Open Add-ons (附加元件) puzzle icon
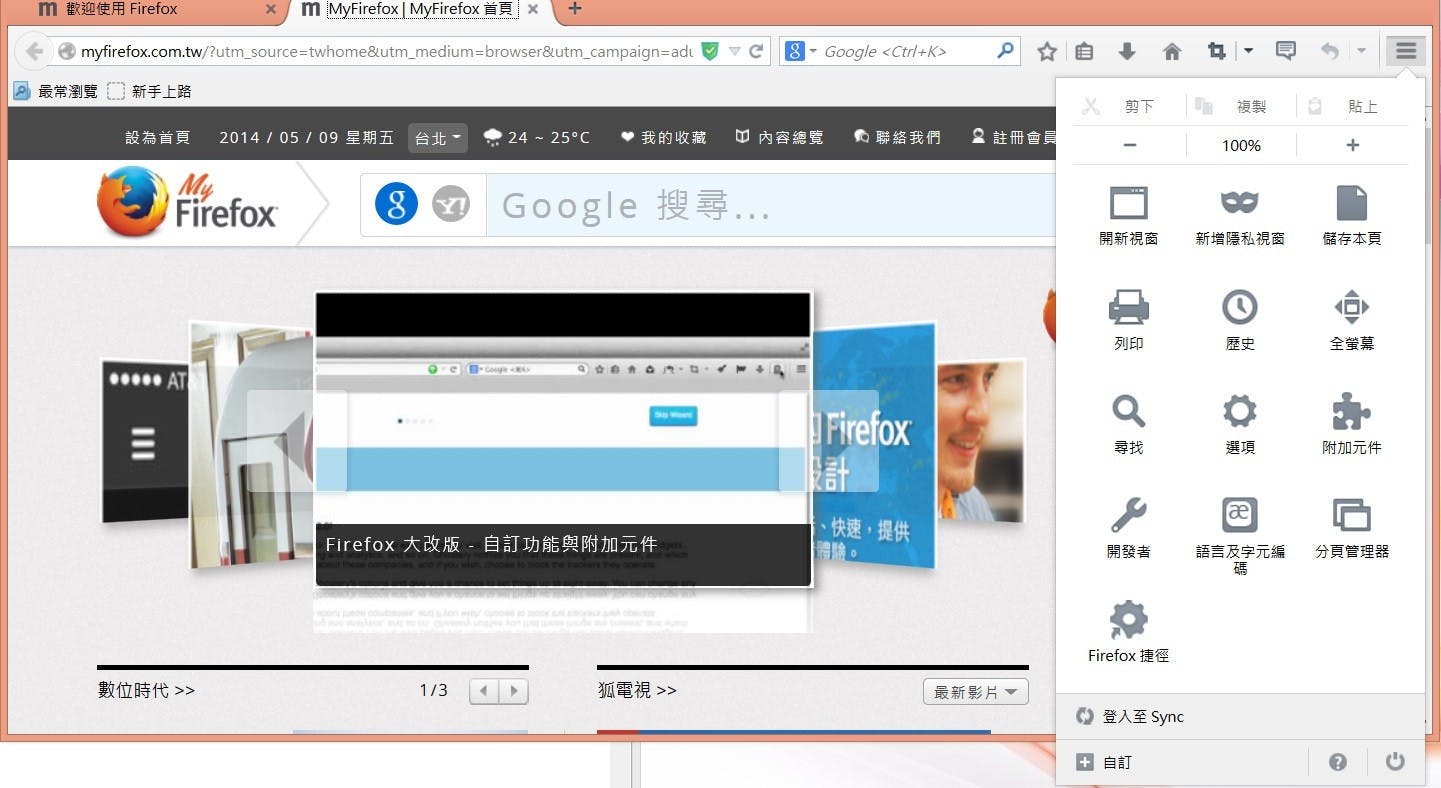 tap(1352, 424)
